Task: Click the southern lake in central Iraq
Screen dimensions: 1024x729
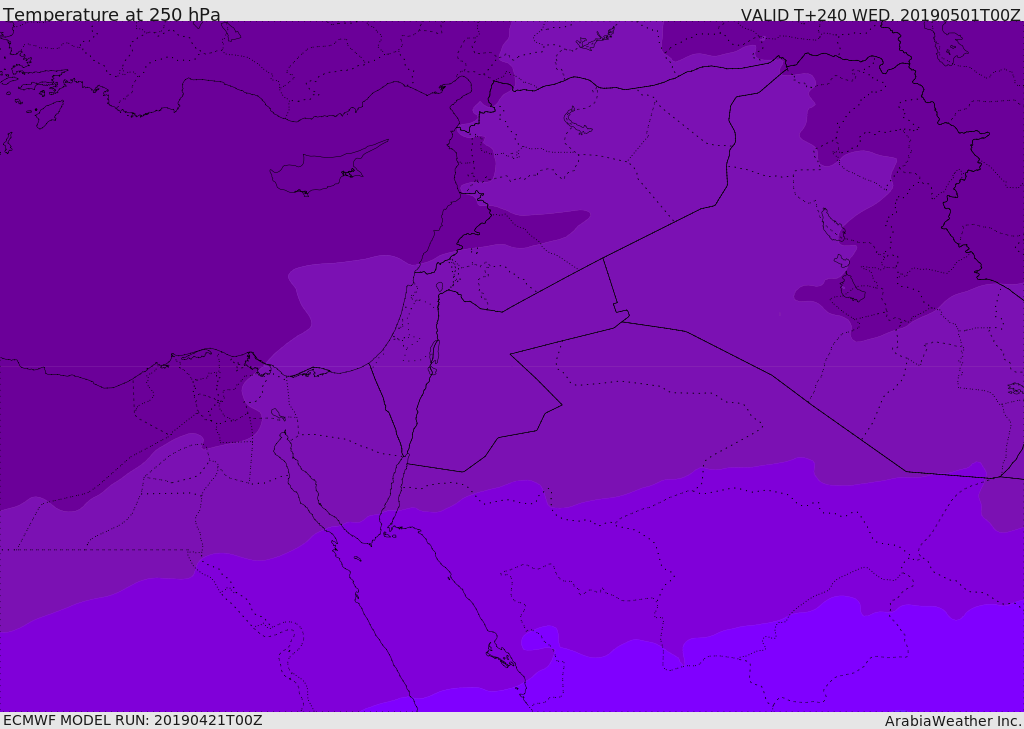Action: point(850,289)
